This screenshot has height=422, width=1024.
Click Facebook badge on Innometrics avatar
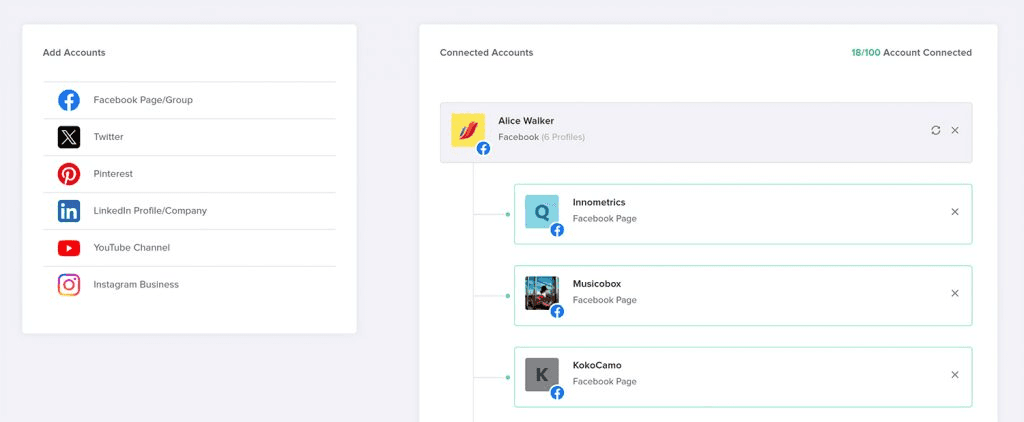click(x=557, y=230)
